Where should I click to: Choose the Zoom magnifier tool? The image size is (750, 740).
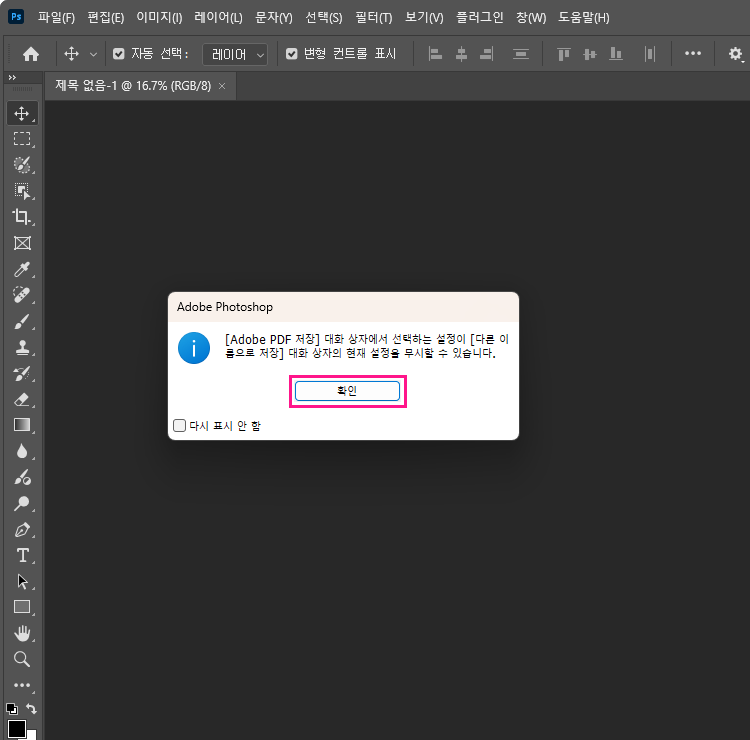click(22, 659)
